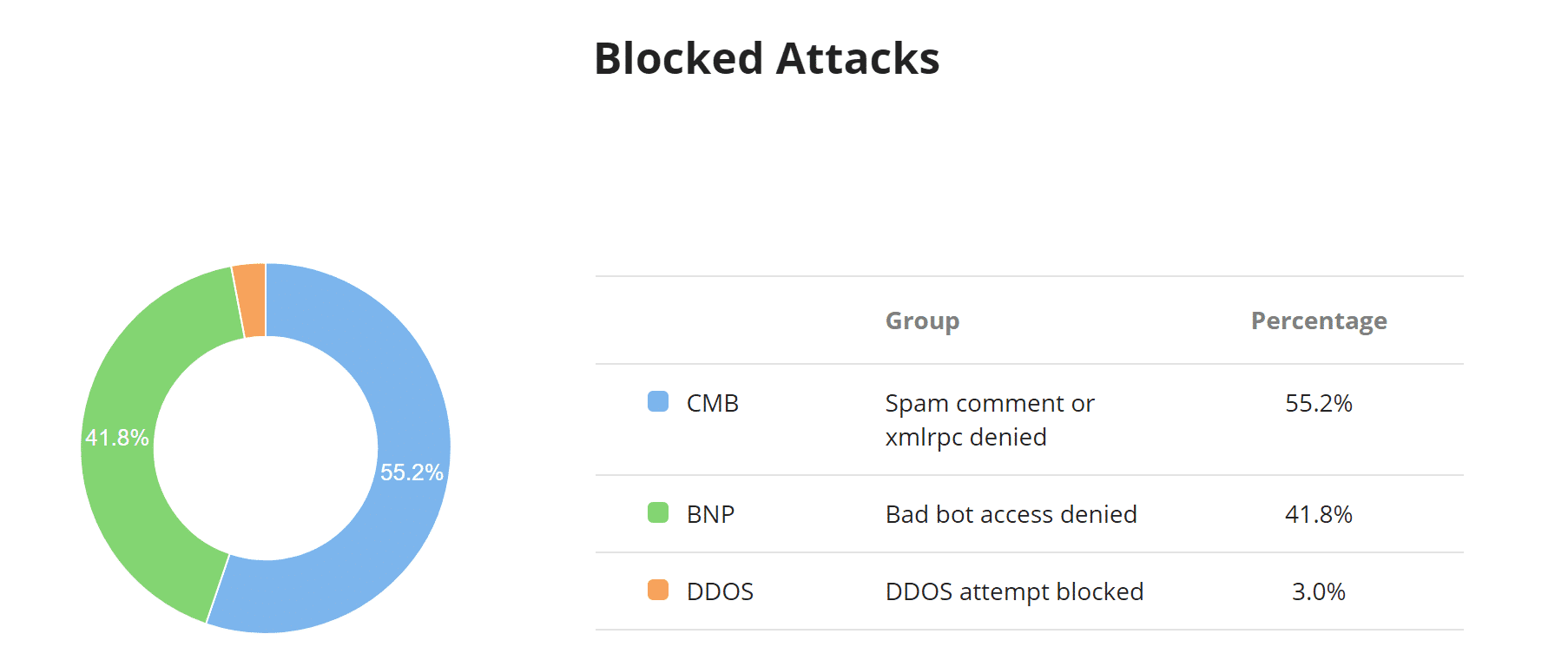Click the green BNP legend swatch
The image size is (1568, 667).
pos(658,512)
